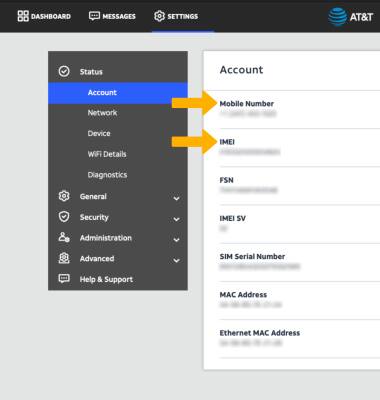
Task: Click the Advanced settings icon
Action: point(64,258)
